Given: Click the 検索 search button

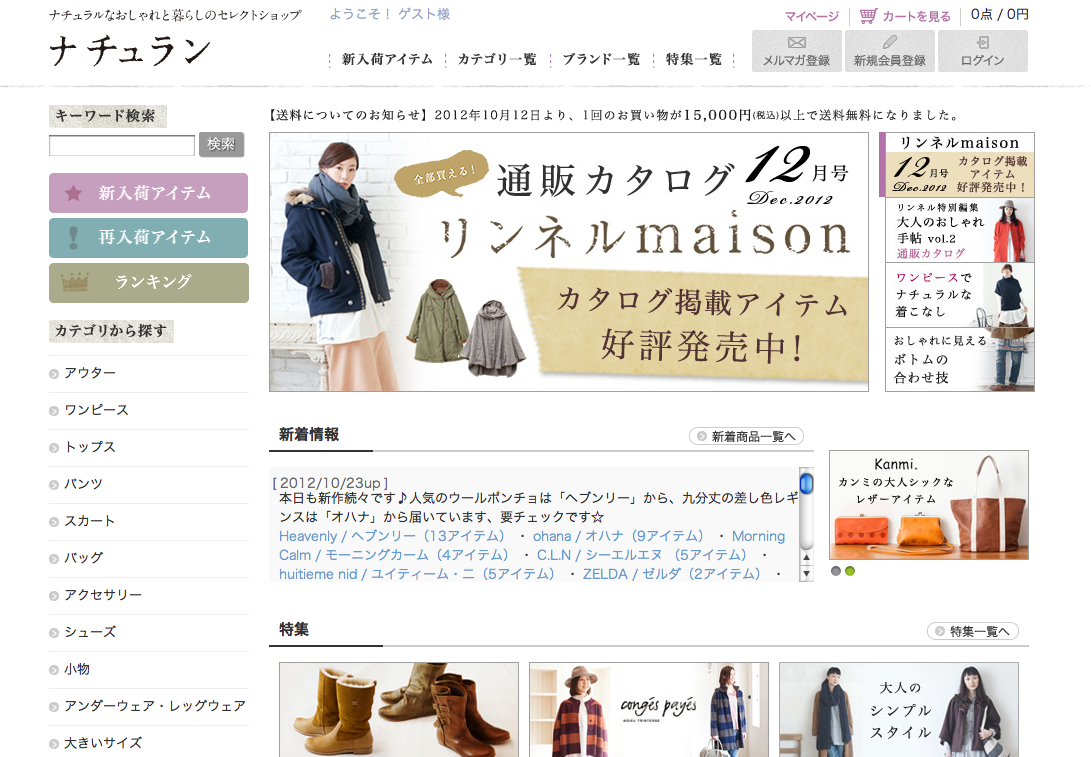Looking at the screenshot, I should [x=221, y=145].
